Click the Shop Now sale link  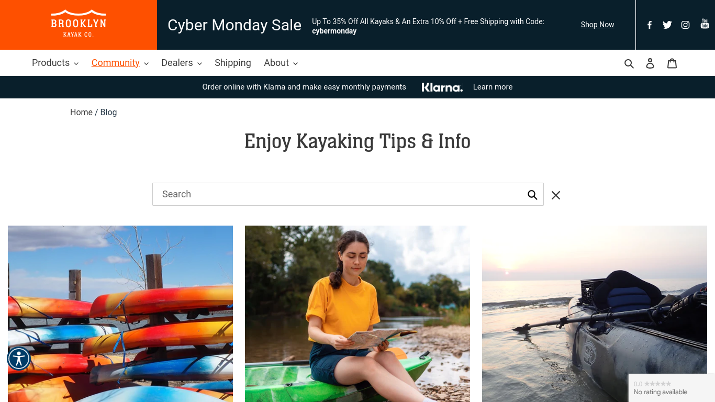click(x=597, y=25)
